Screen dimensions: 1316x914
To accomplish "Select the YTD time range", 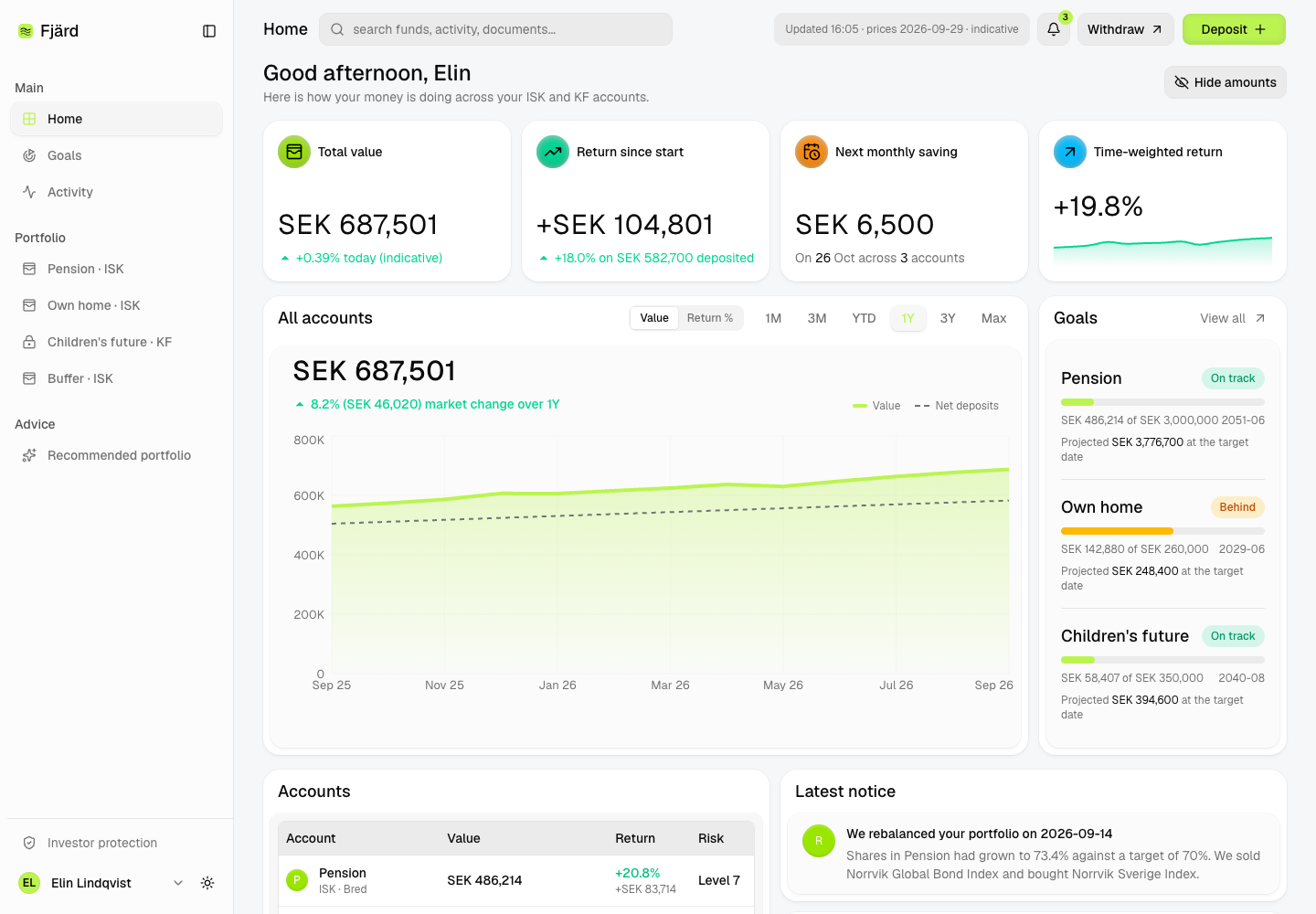I will pyautogui.click(x=864, y=318).
